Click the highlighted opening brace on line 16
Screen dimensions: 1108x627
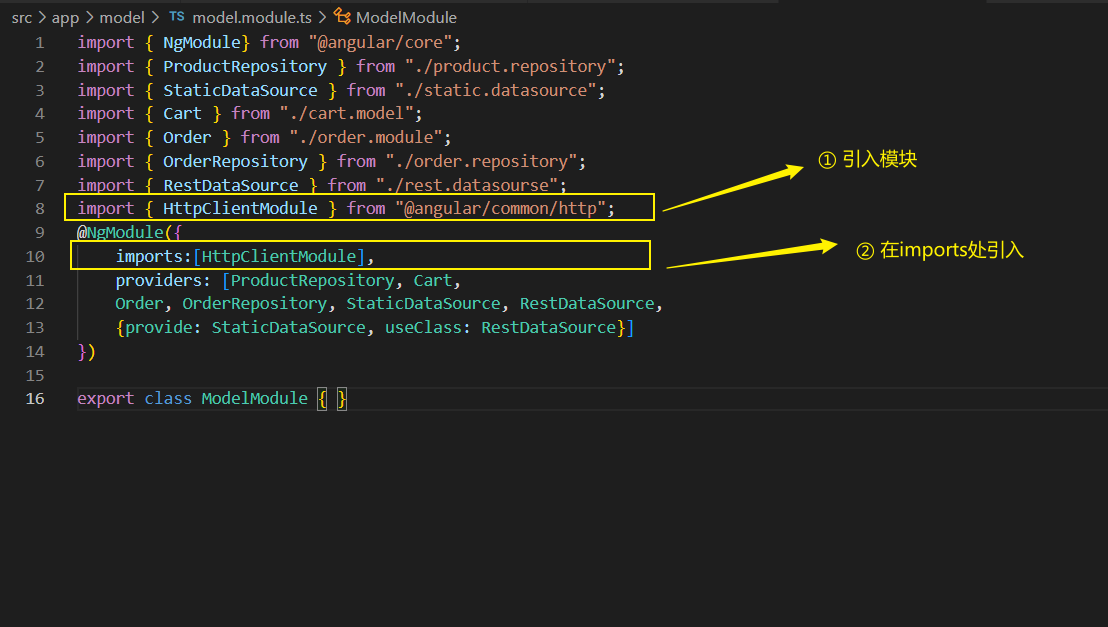(x=322, y=399)
